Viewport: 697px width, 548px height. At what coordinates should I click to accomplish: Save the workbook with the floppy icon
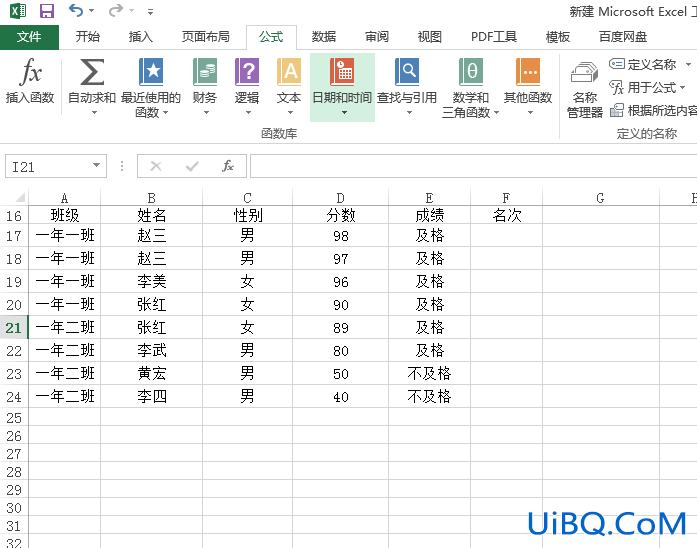tap(47, 10)
